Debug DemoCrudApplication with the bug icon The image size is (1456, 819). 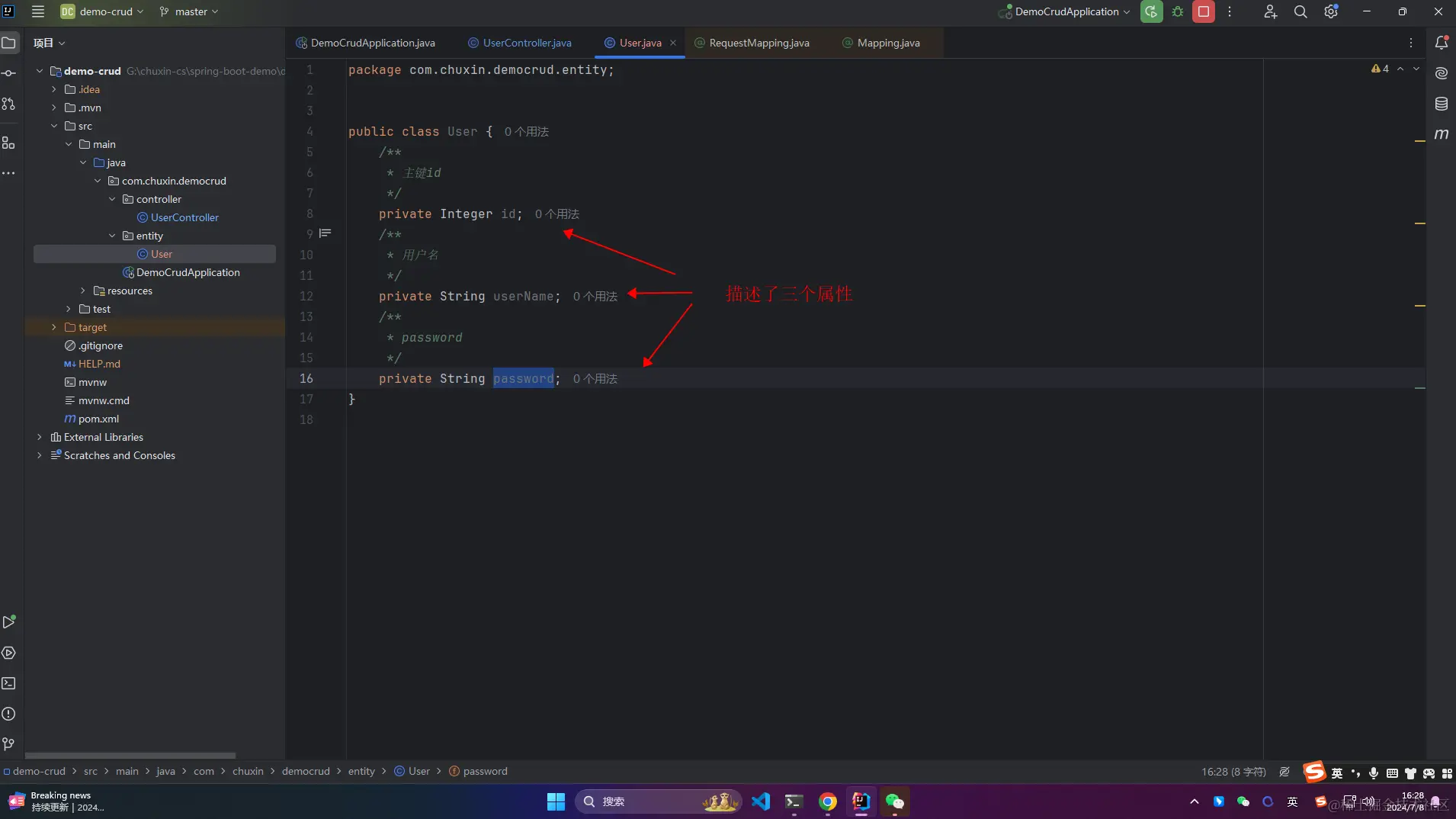[x=1178, y=11]
